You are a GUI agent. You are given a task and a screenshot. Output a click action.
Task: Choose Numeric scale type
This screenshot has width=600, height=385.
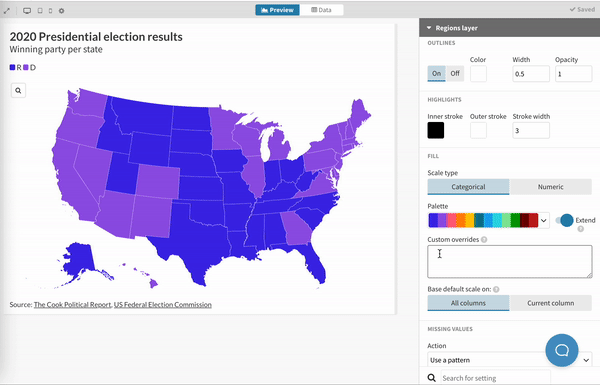pos(550,187)
